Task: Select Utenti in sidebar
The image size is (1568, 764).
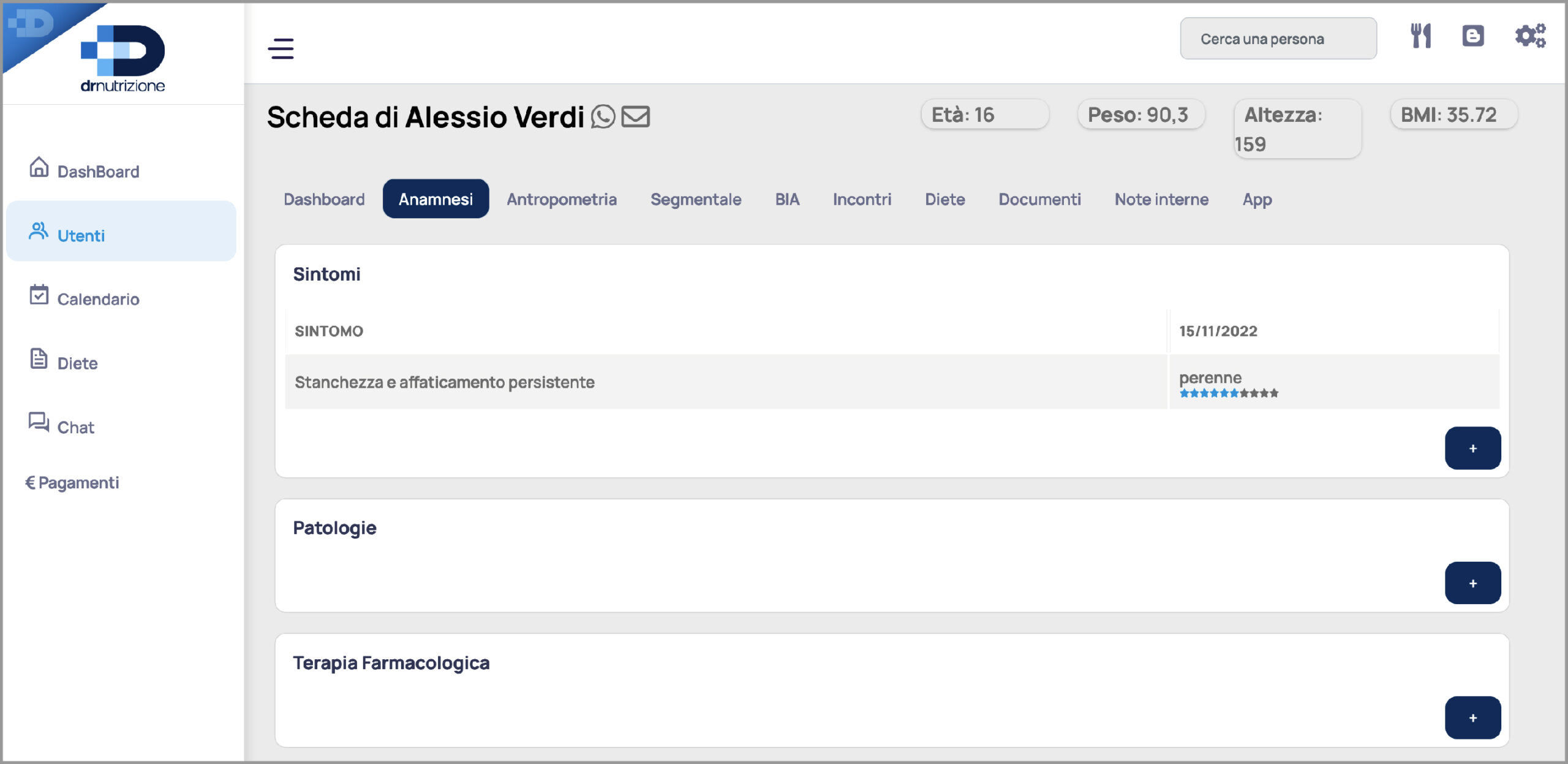Action: [x=121, y=231]
